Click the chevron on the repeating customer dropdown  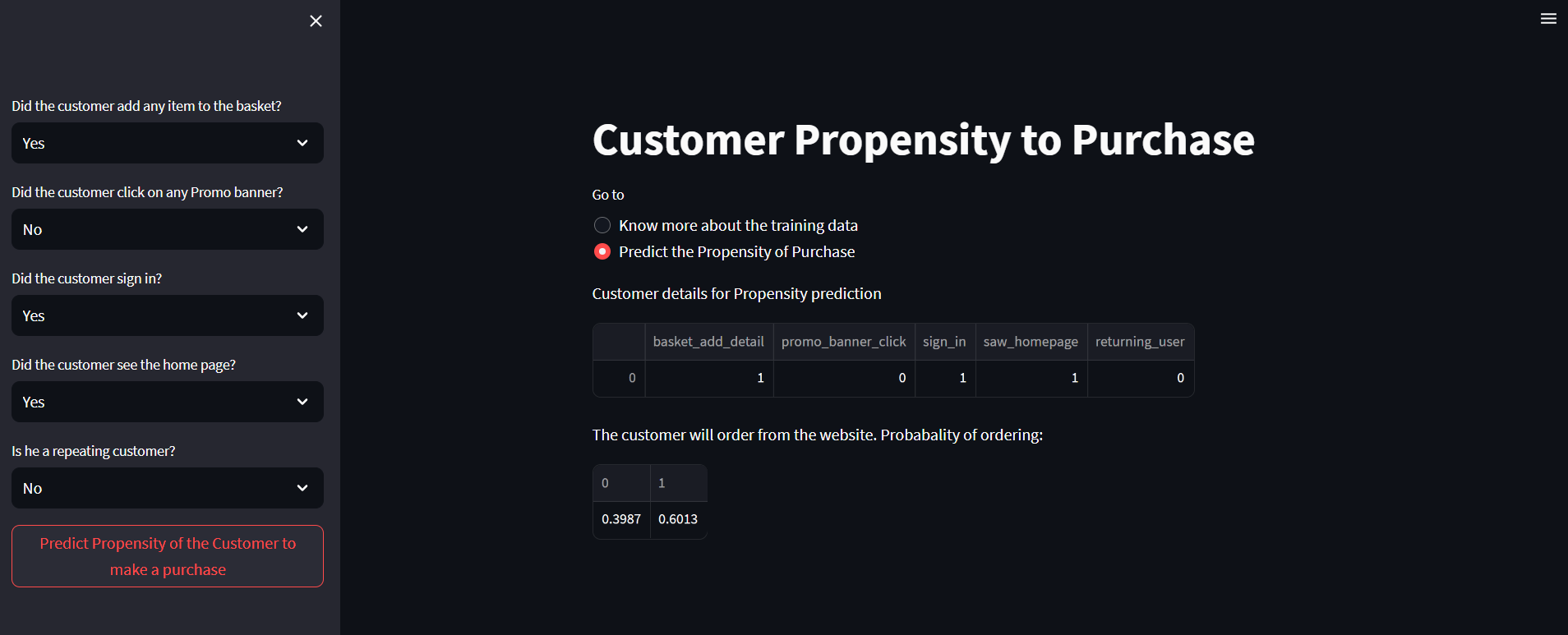coord(302,488)
